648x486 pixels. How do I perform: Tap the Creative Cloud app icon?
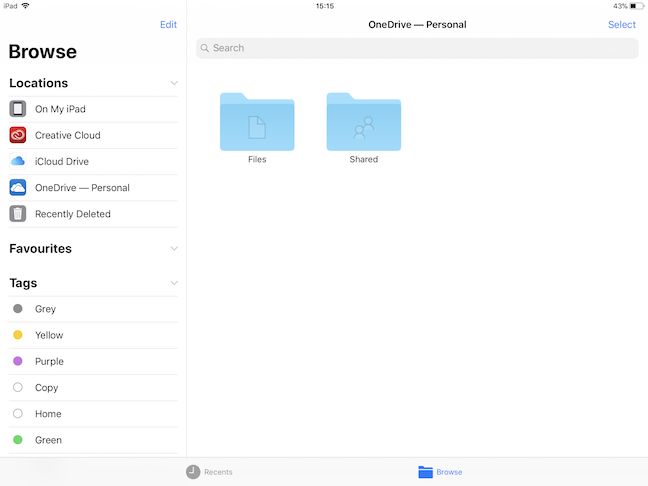18,135
